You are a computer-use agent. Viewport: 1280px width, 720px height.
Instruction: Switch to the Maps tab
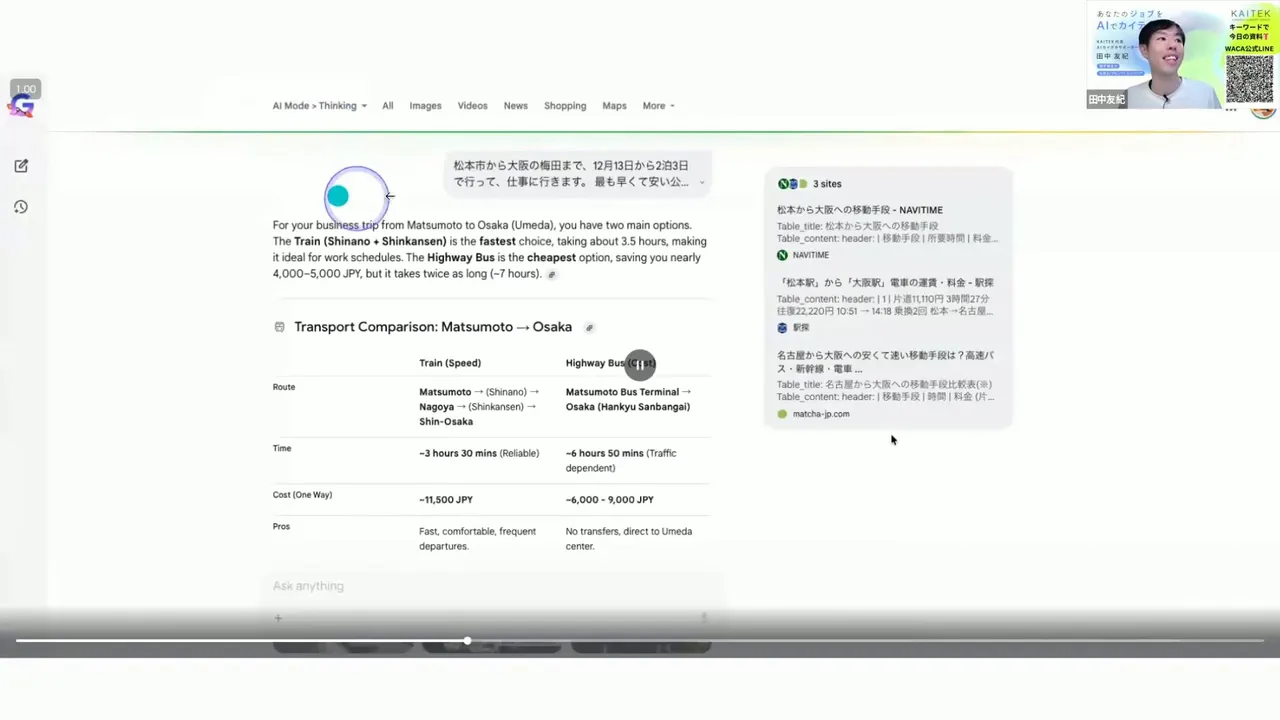pyautogui.click(x=614, y=105)
